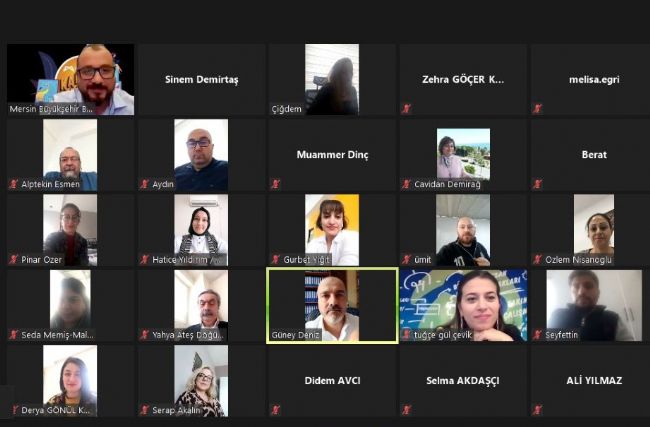The image size is (650, 427).
Task: Click muted mic icon on ALİ YILMAZ tile
Action: tap(537, 410)
